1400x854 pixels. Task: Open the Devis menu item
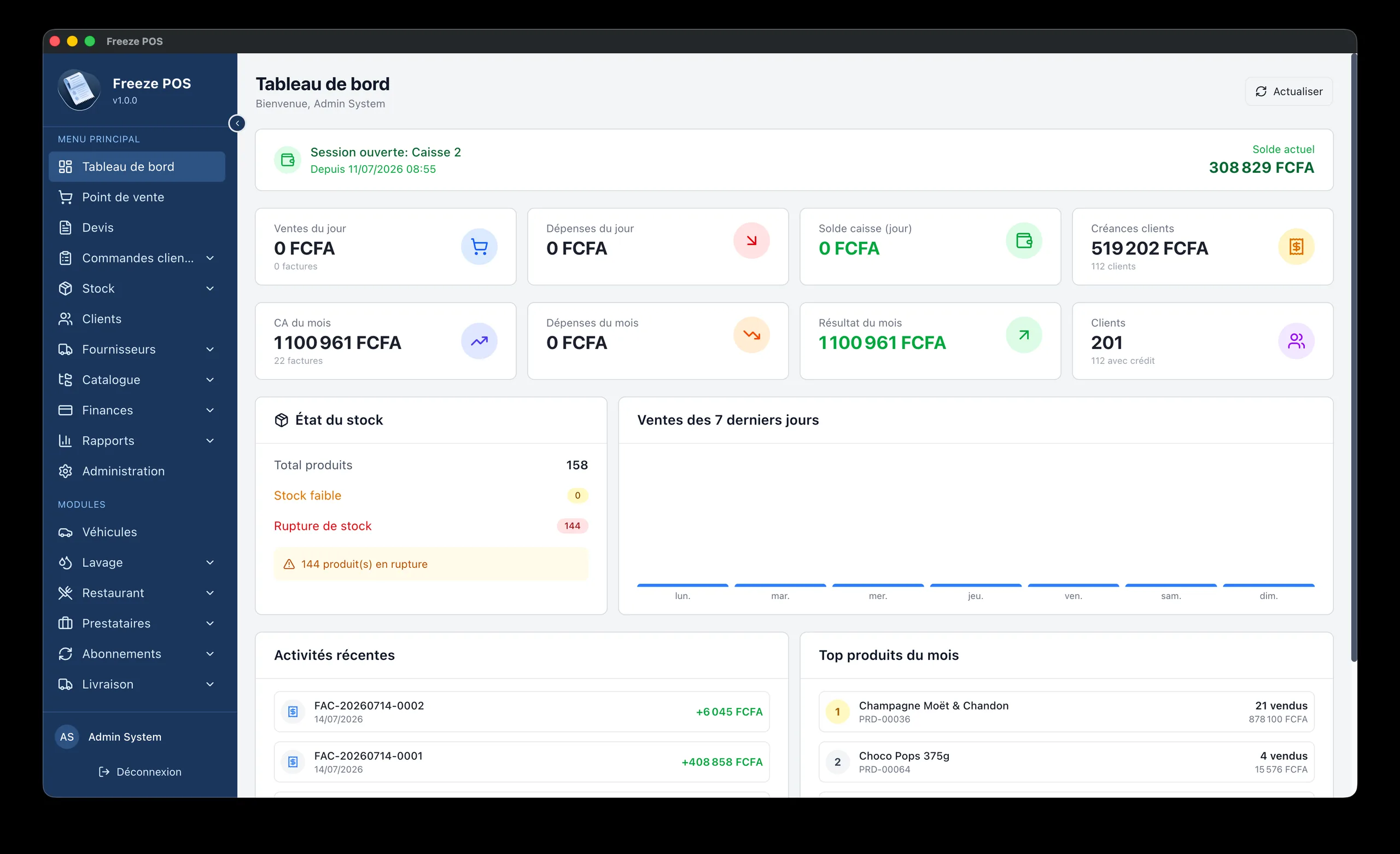(137, 228)
